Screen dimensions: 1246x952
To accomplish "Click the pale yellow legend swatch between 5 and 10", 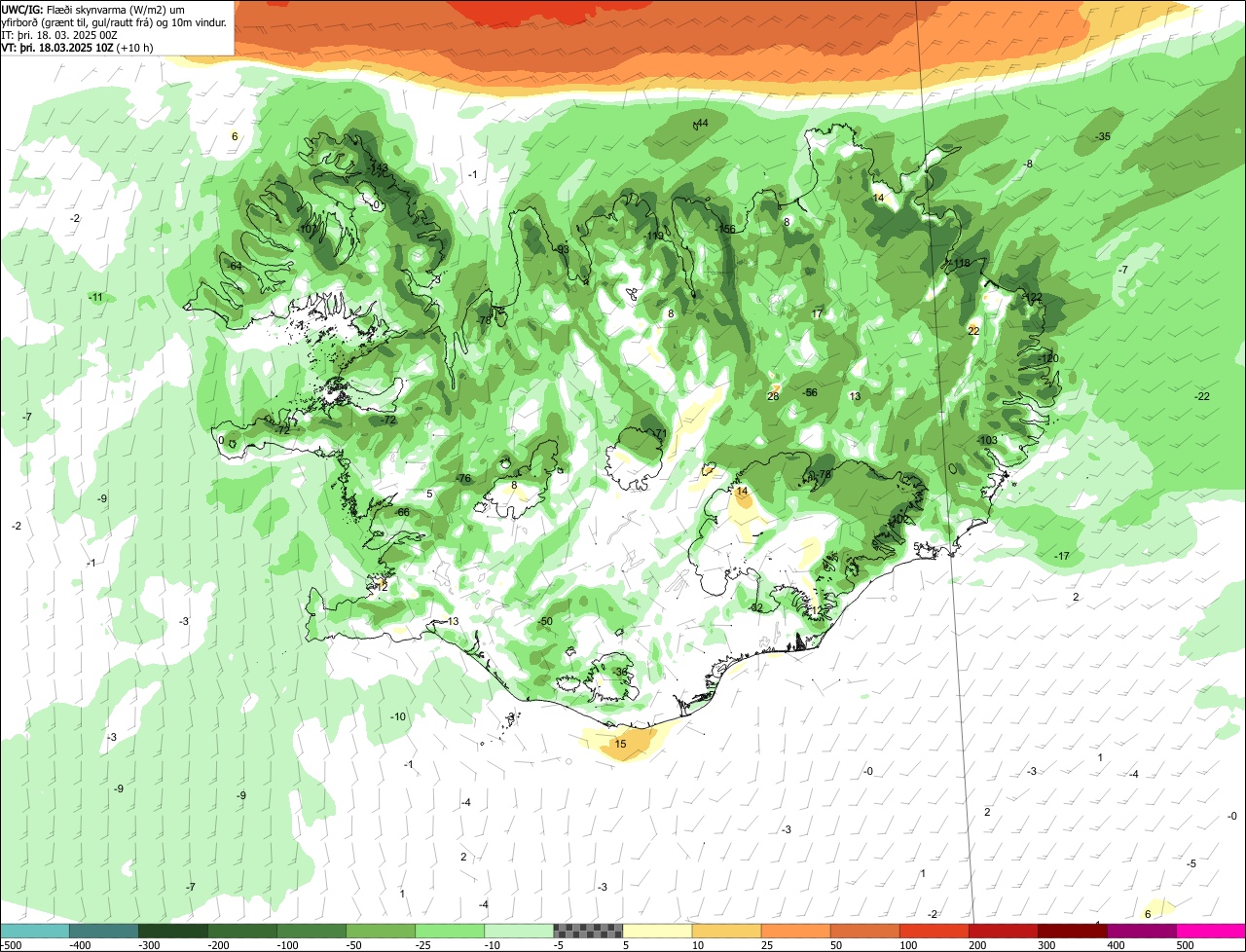I will point(657,931).
